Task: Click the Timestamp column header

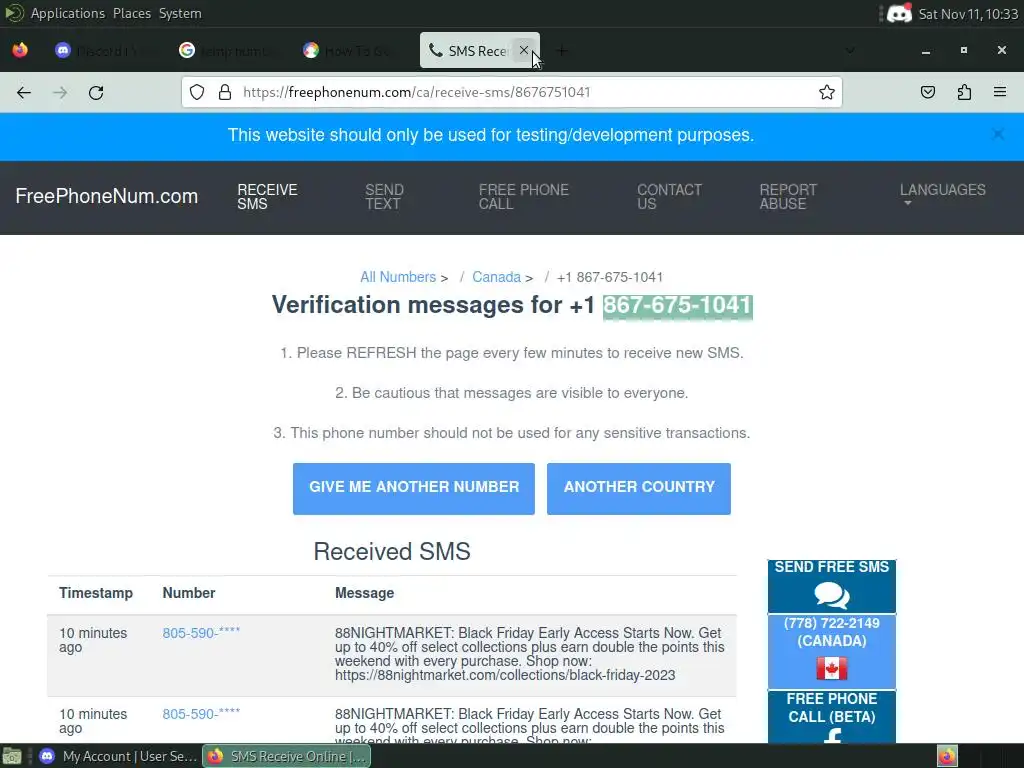Action: click(x=96, y=593)
